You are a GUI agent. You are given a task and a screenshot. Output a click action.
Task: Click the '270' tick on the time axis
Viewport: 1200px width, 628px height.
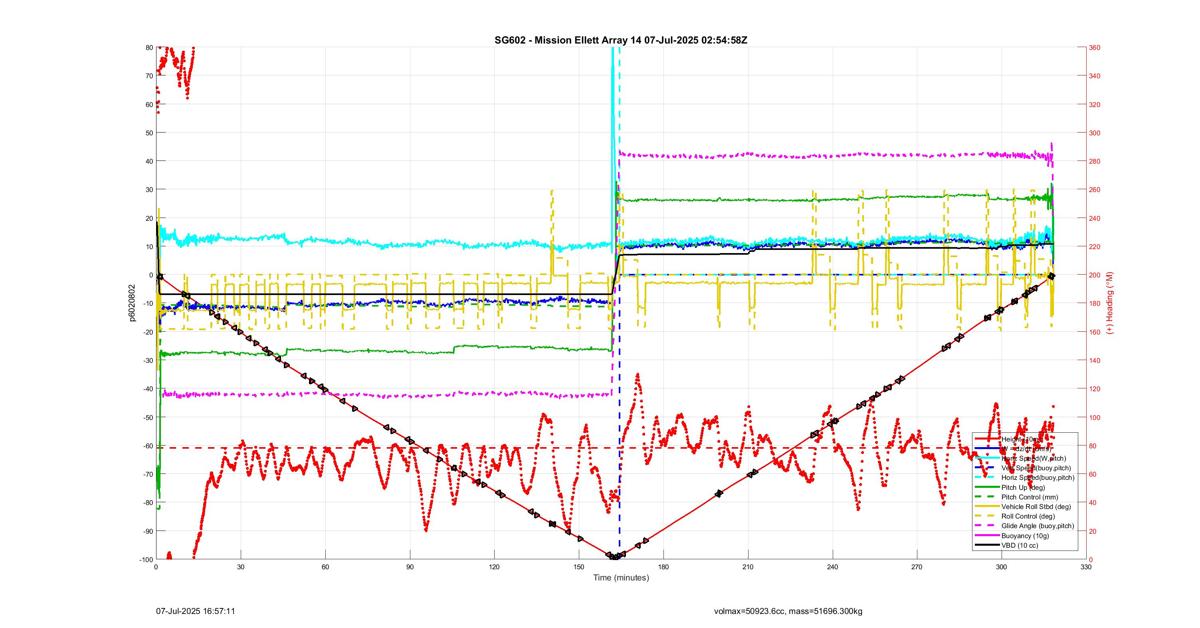click(917, 567)
